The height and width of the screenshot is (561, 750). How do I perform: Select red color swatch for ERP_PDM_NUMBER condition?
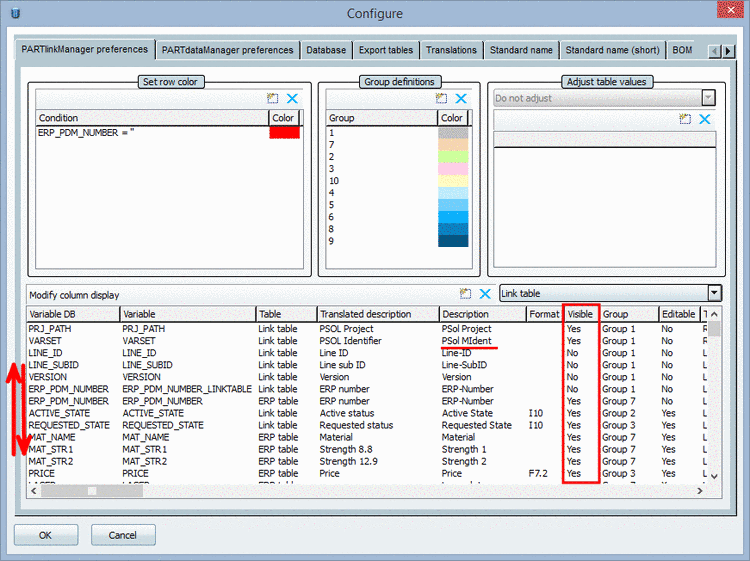coord(284,133)
